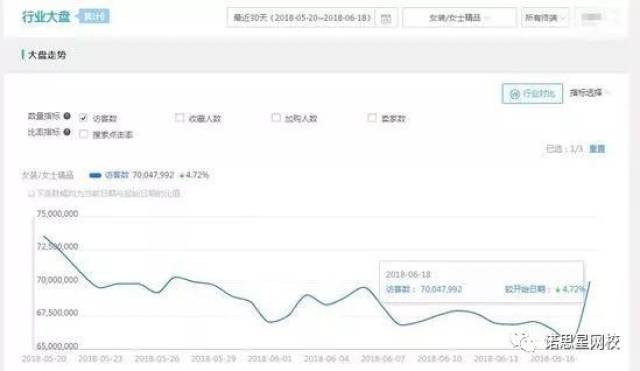This screenshot has width=640, height=371.
Task: Click the 重置 reset link
Action: pos(597,149)
